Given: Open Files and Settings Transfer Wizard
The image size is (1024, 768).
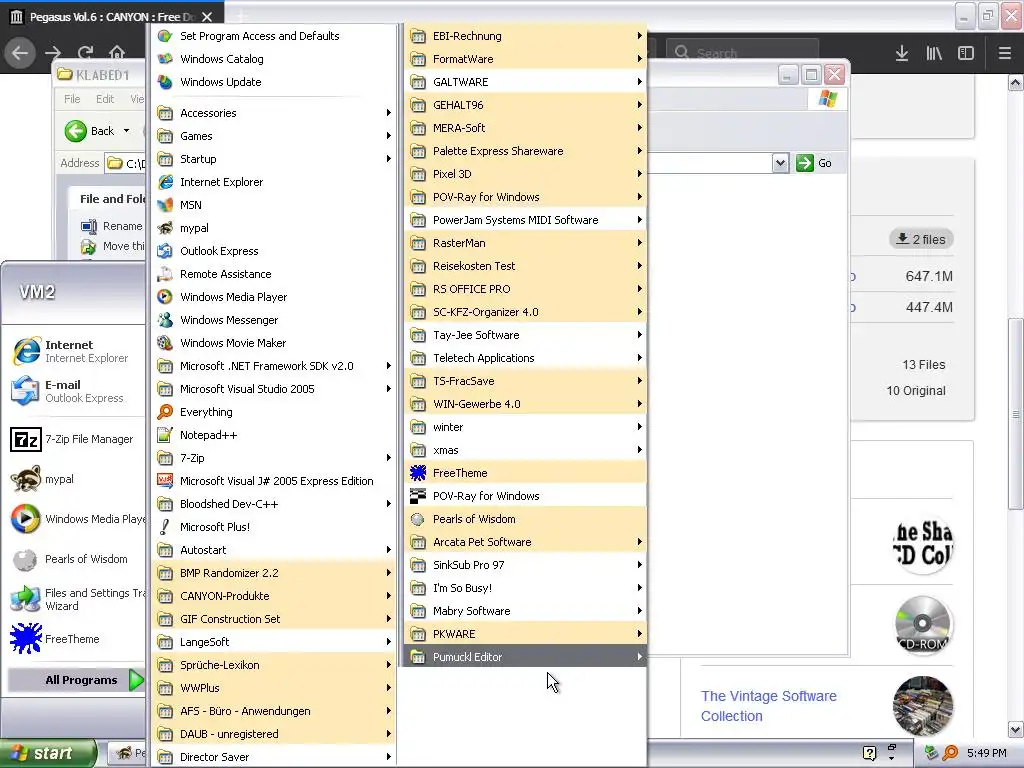Looking at the screenshot, I should (76, 600).
